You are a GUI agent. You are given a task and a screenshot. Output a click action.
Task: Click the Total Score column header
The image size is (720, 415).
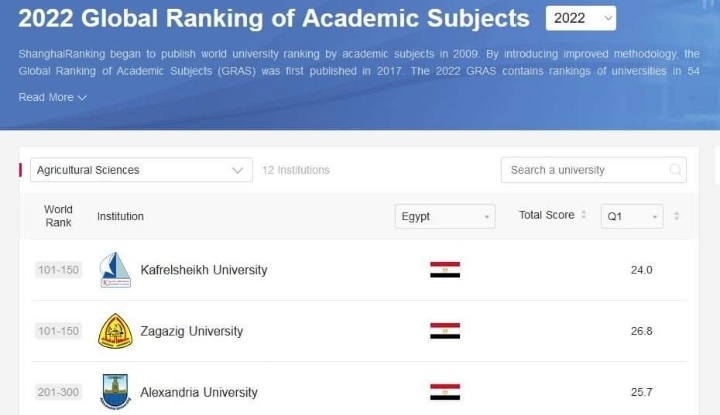point(546,215)
